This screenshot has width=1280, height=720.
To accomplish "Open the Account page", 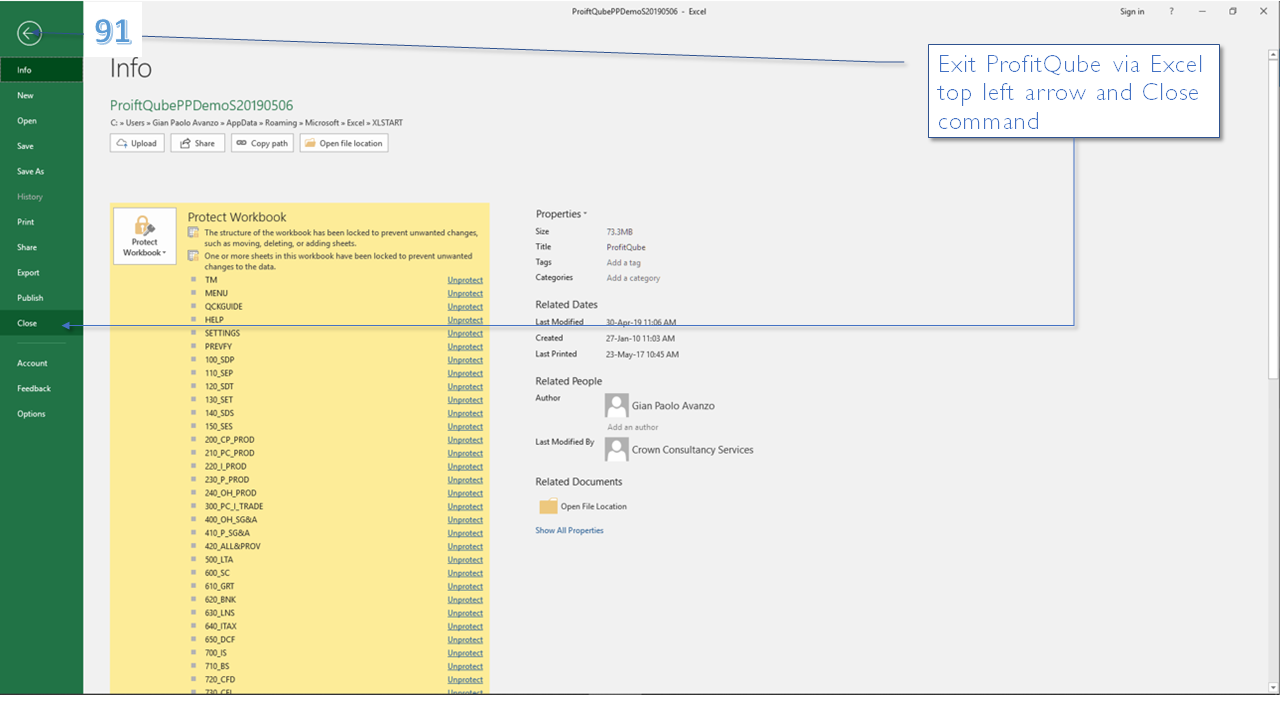I will point(41,363).
